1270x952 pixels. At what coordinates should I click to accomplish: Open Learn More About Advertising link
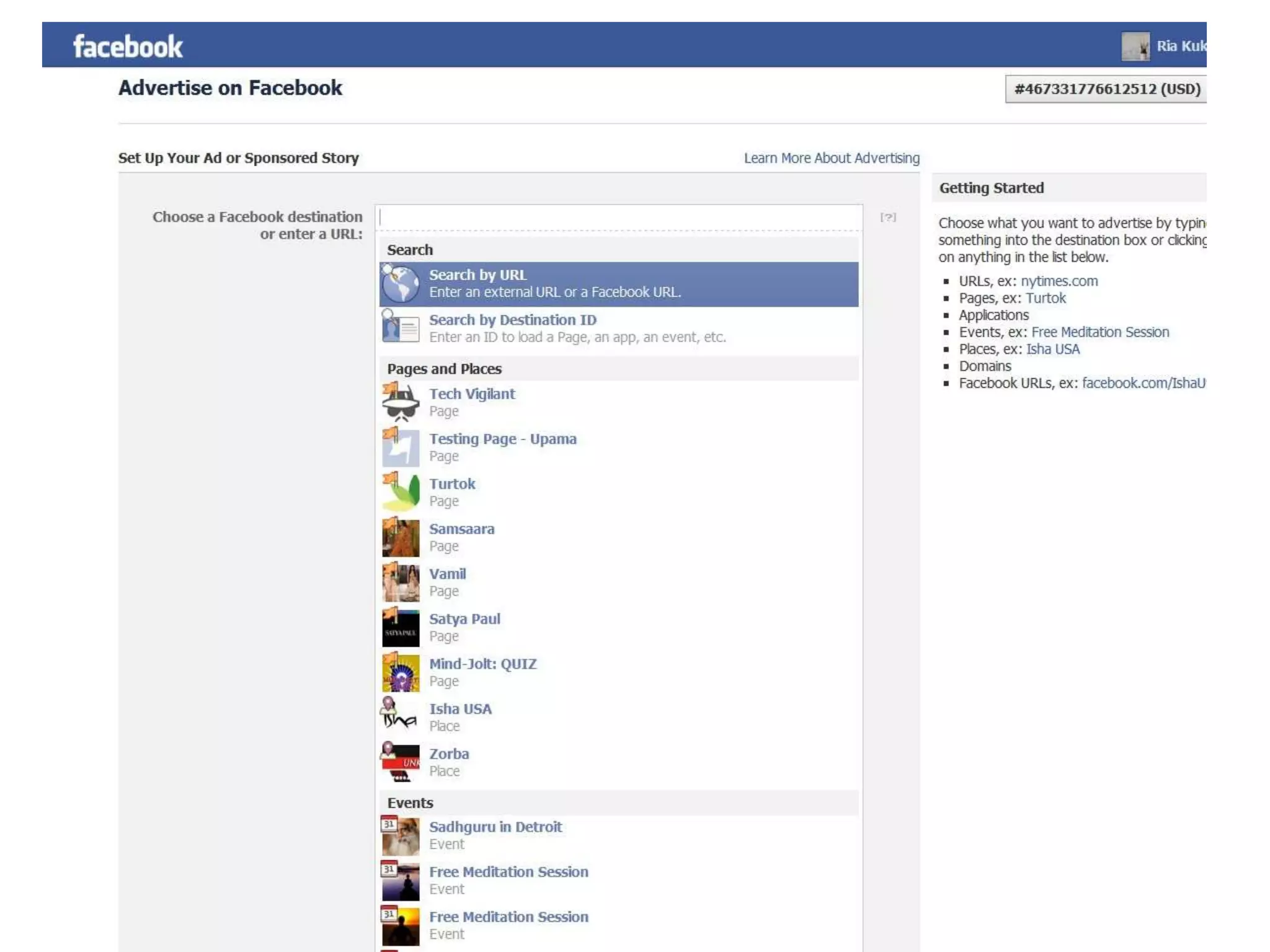[x=831, y=159]
